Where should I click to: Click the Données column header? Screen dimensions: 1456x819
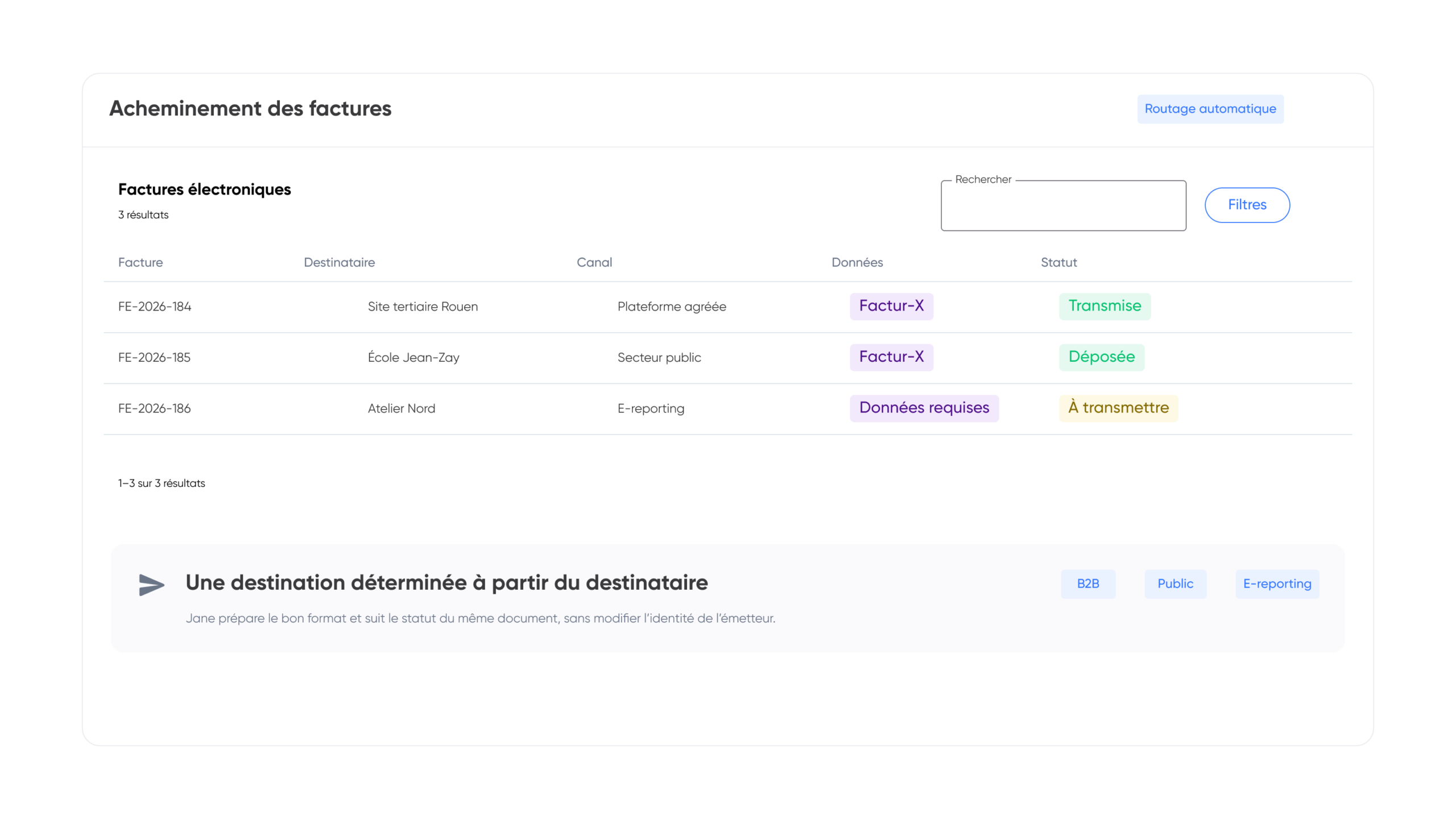point(857,262)
